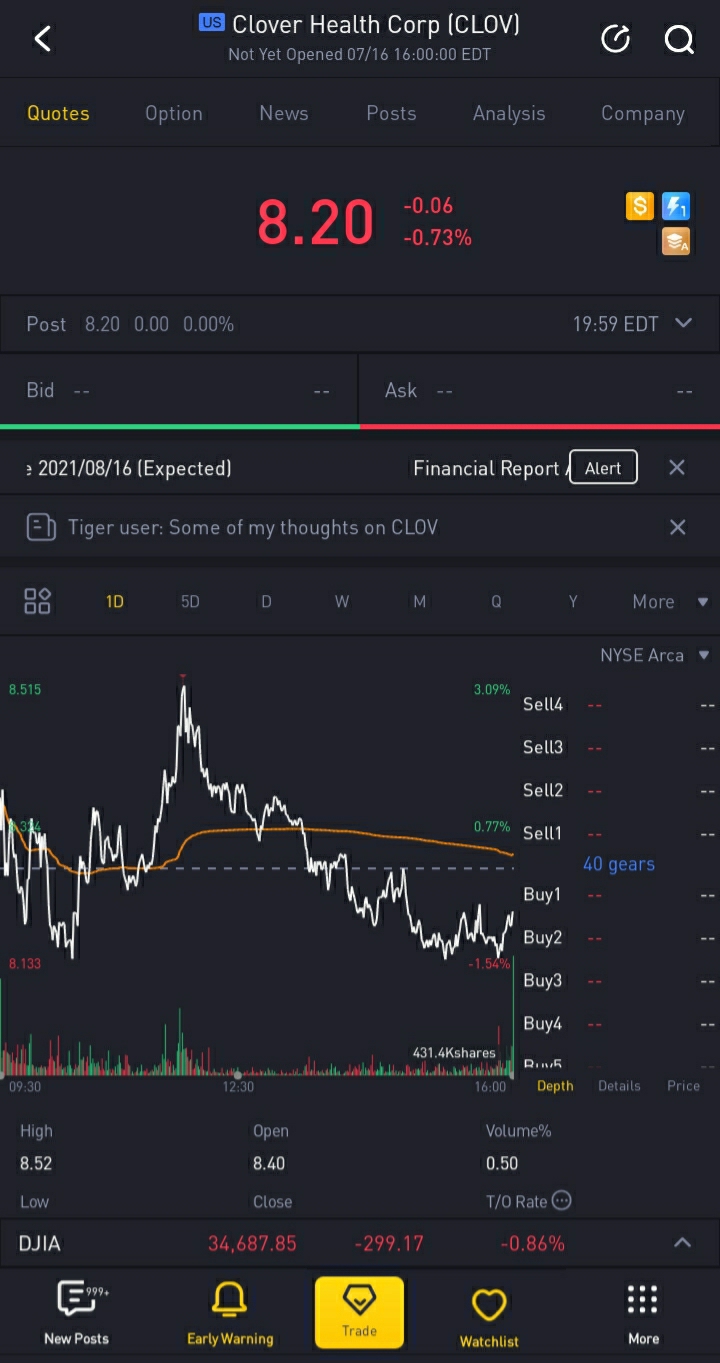This screenshot has height=1363, width=720.
Task: Expand the More chart periods dropdown
Action: [x=670, y=601]
